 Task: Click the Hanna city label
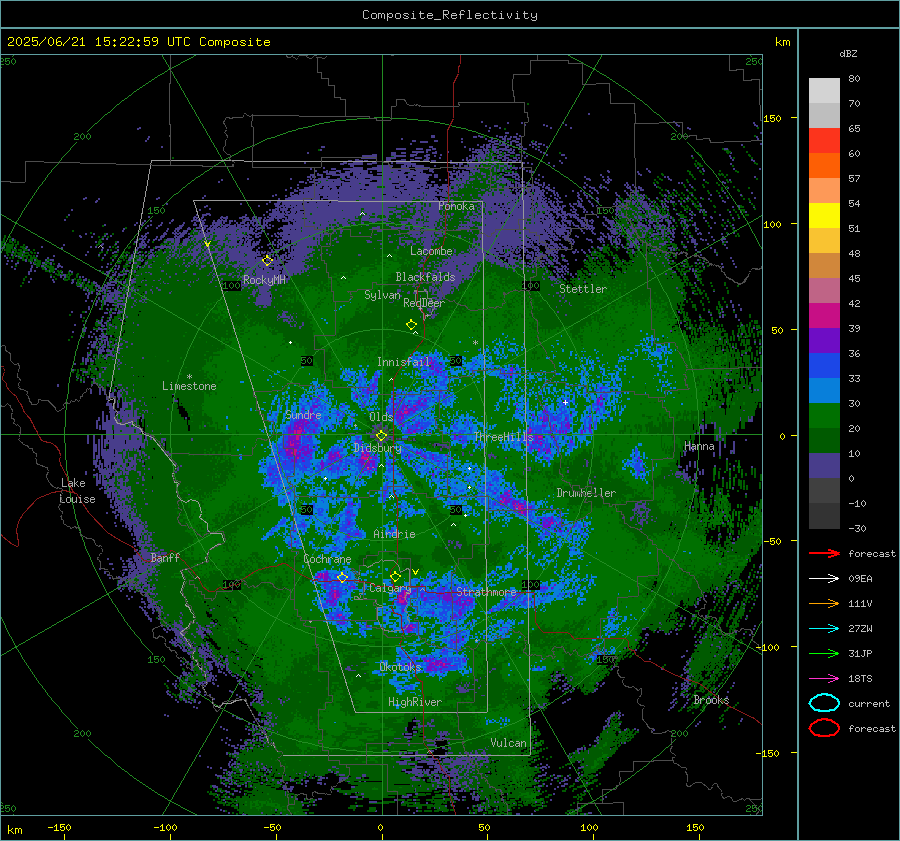click(699, 446)
